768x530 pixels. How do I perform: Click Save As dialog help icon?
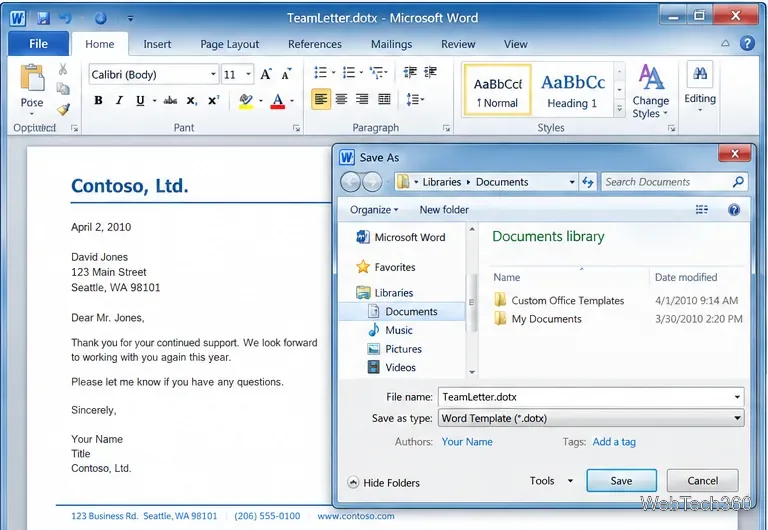point(734,210)
